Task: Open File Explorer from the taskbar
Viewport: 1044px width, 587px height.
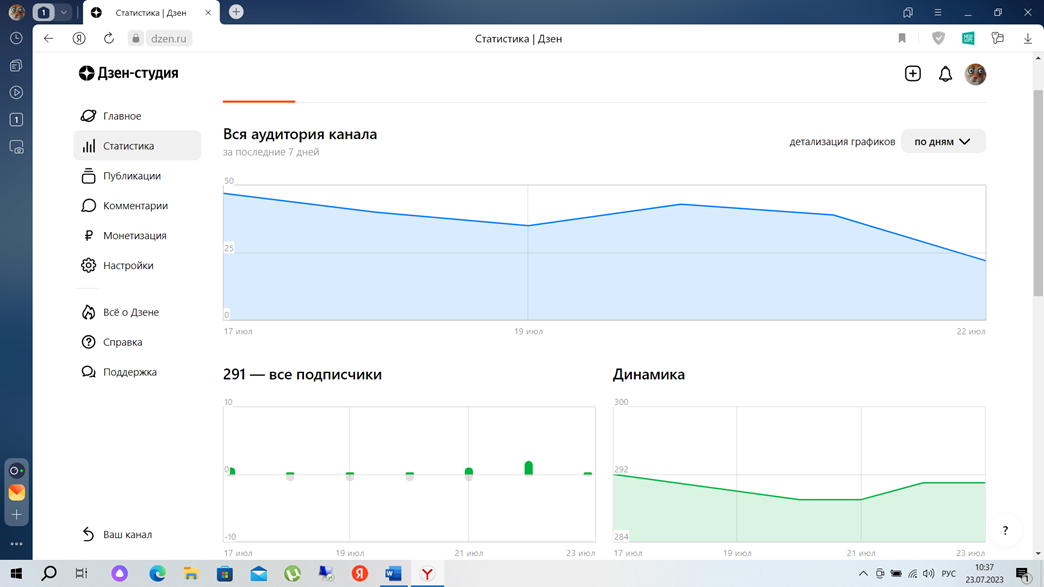Action: tap(191, 573)
